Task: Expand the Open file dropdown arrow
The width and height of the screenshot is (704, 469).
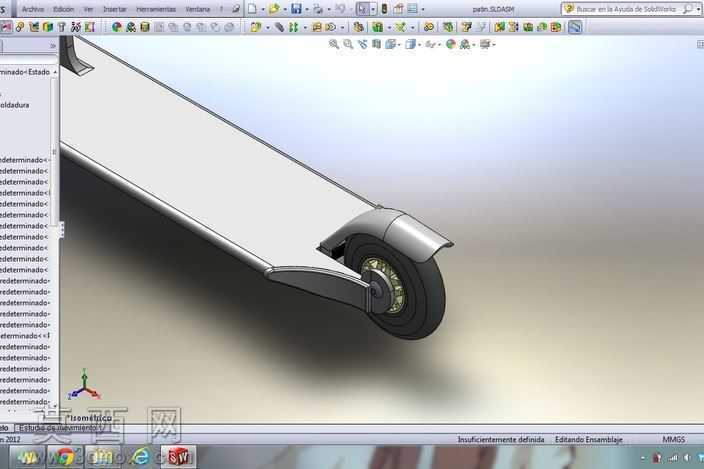Action: (285, 9)
